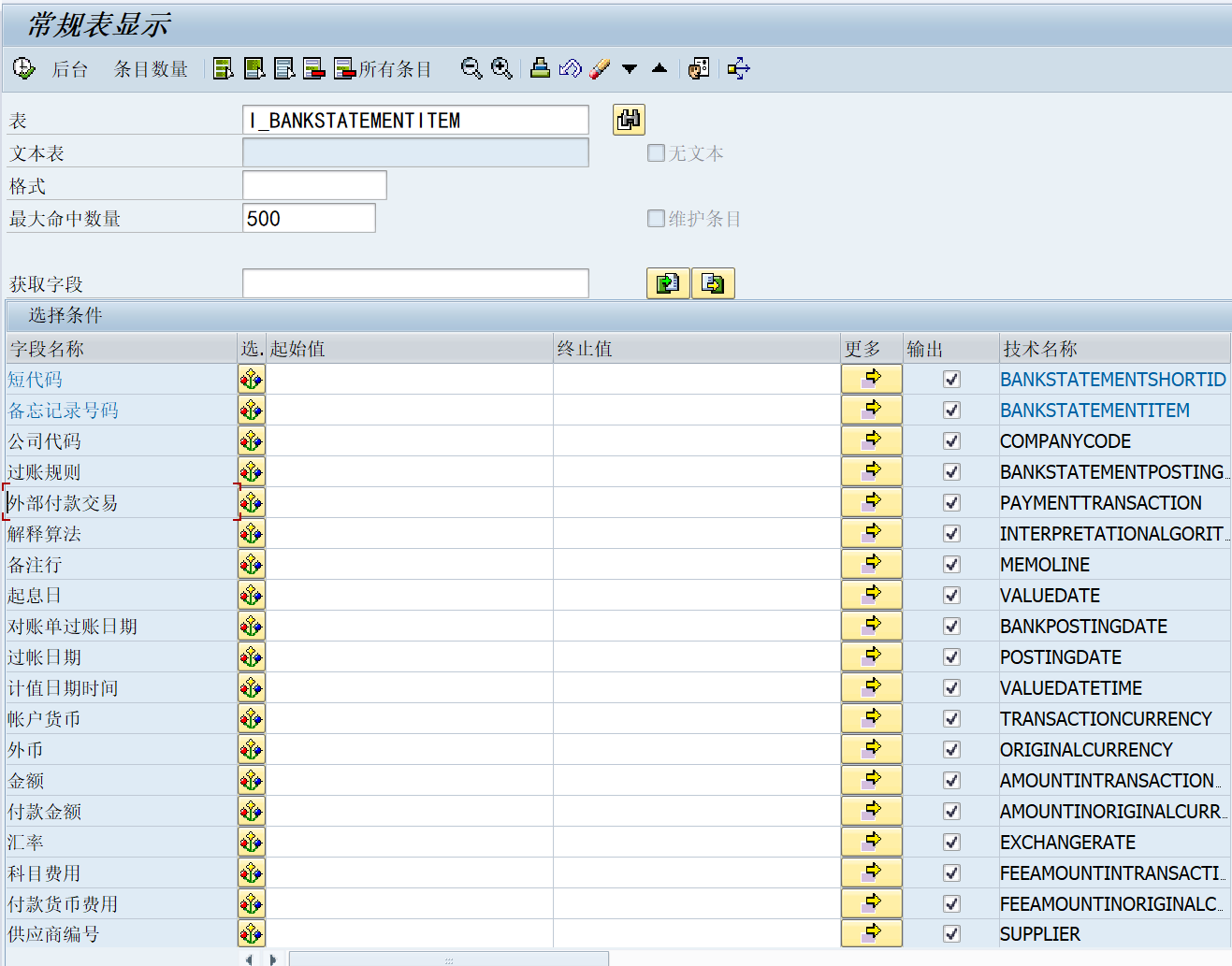Click the binoculars search icon beside table field

tap(629, 120)
